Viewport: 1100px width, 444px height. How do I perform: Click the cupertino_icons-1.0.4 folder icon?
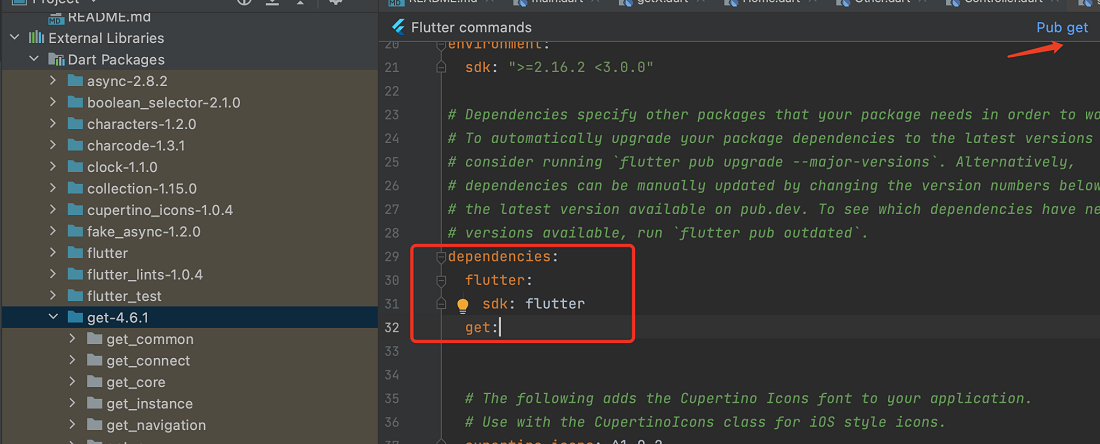point(75,210)
